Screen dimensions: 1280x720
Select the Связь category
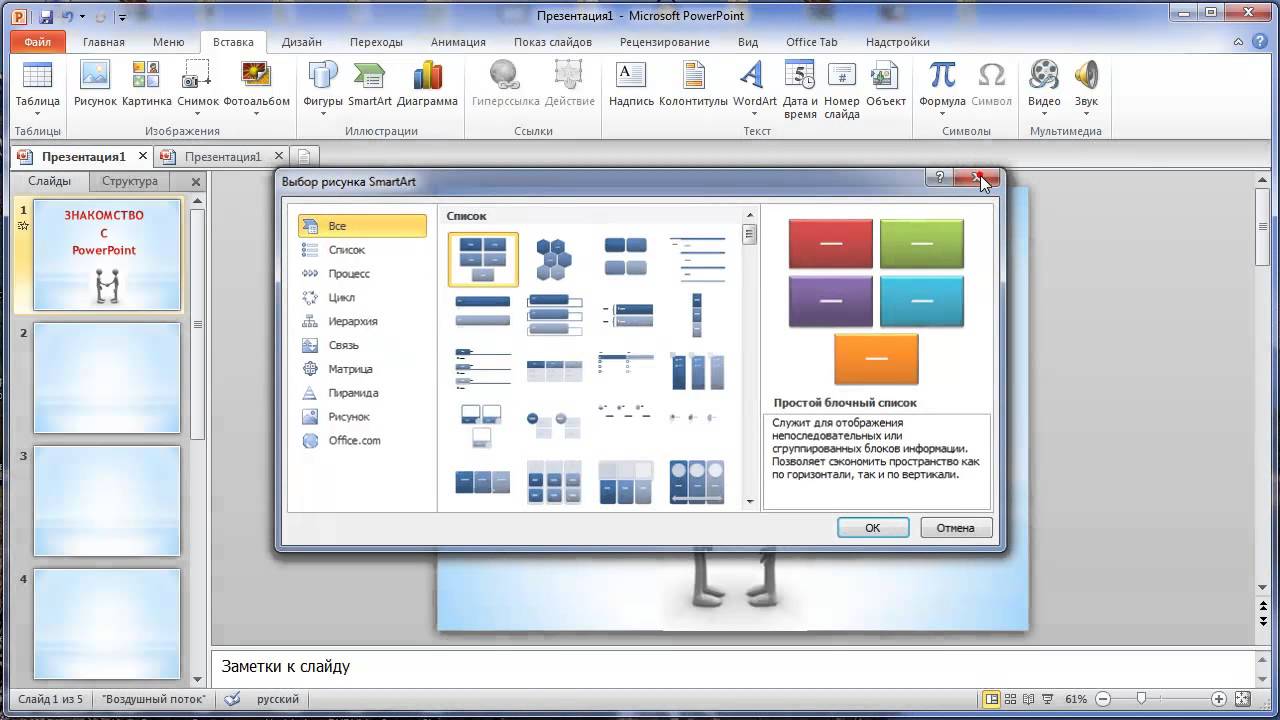(362, 345)
